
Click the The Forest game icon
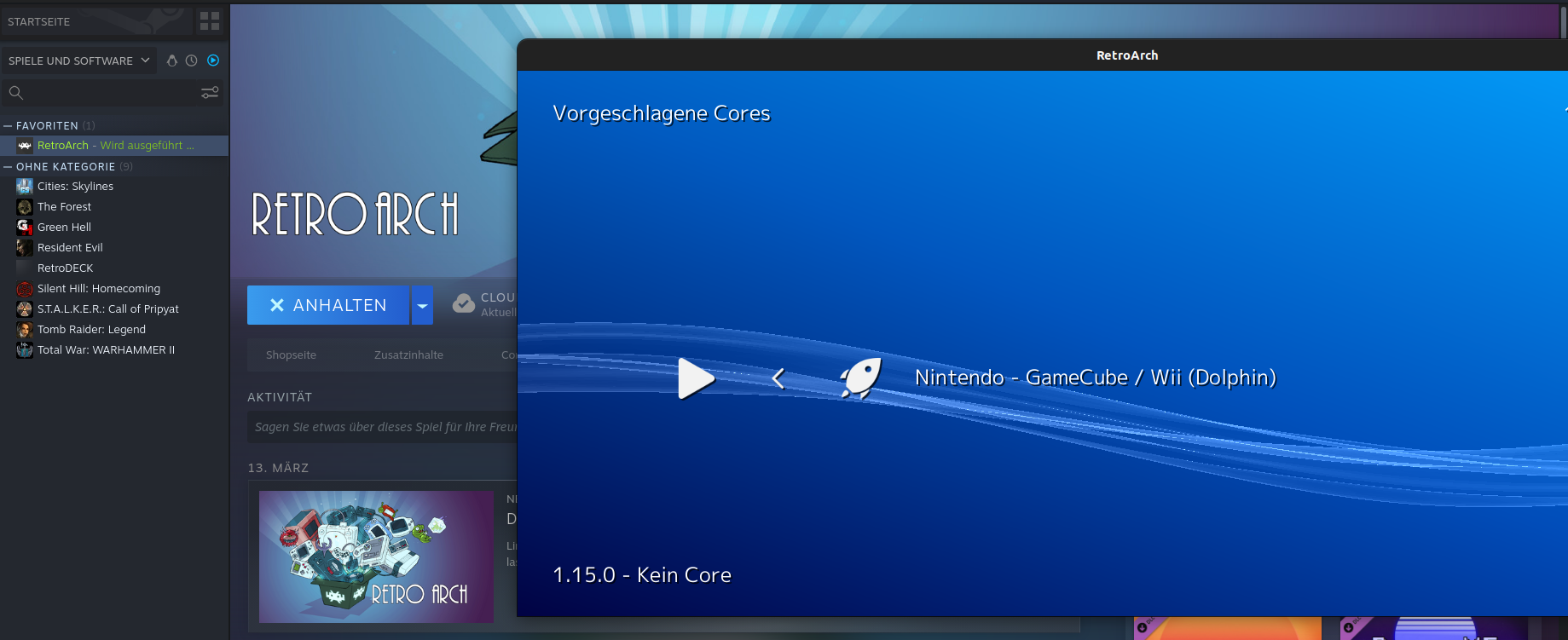[25, 207]
